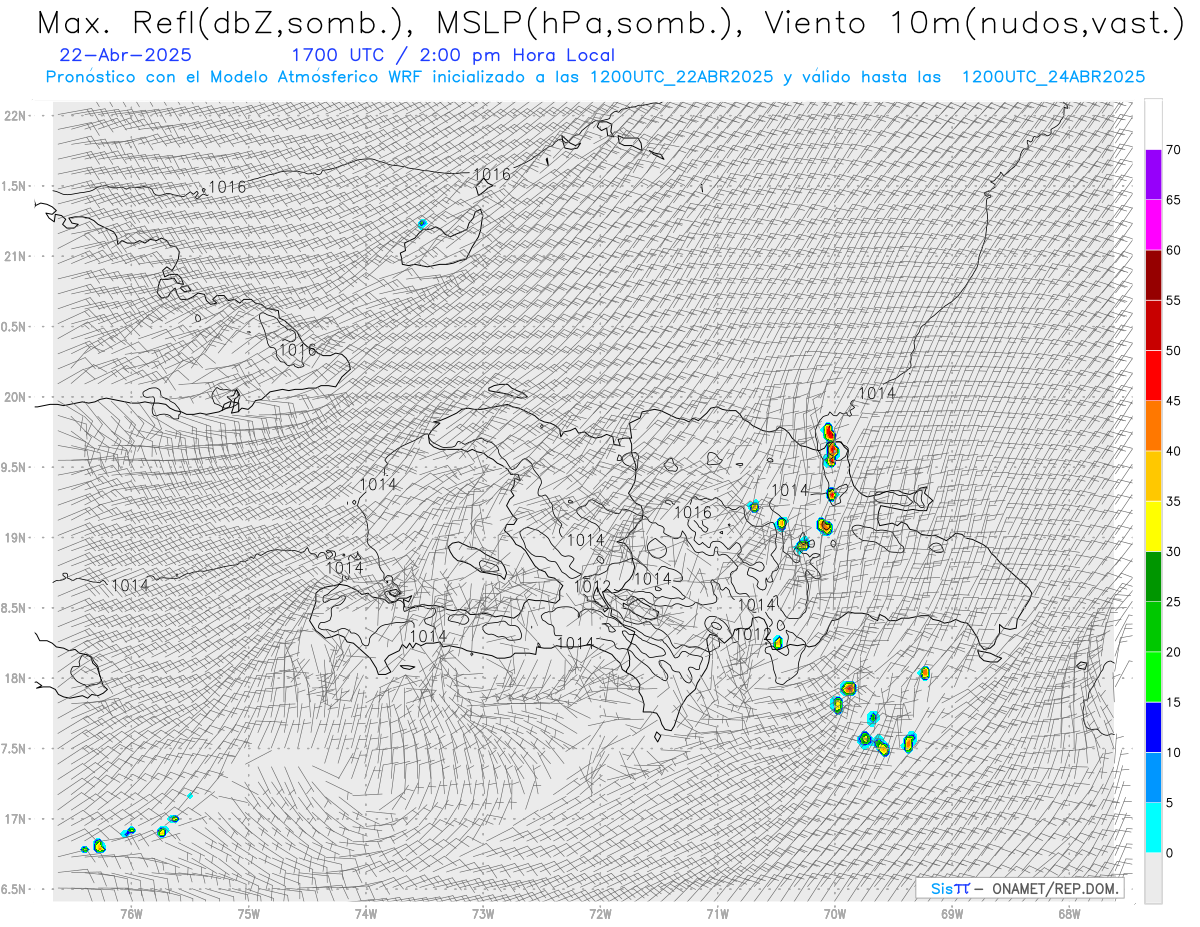Select the '25' value on the colorbar
This screenshot has width=1200, height=927.
(1174, 601)
